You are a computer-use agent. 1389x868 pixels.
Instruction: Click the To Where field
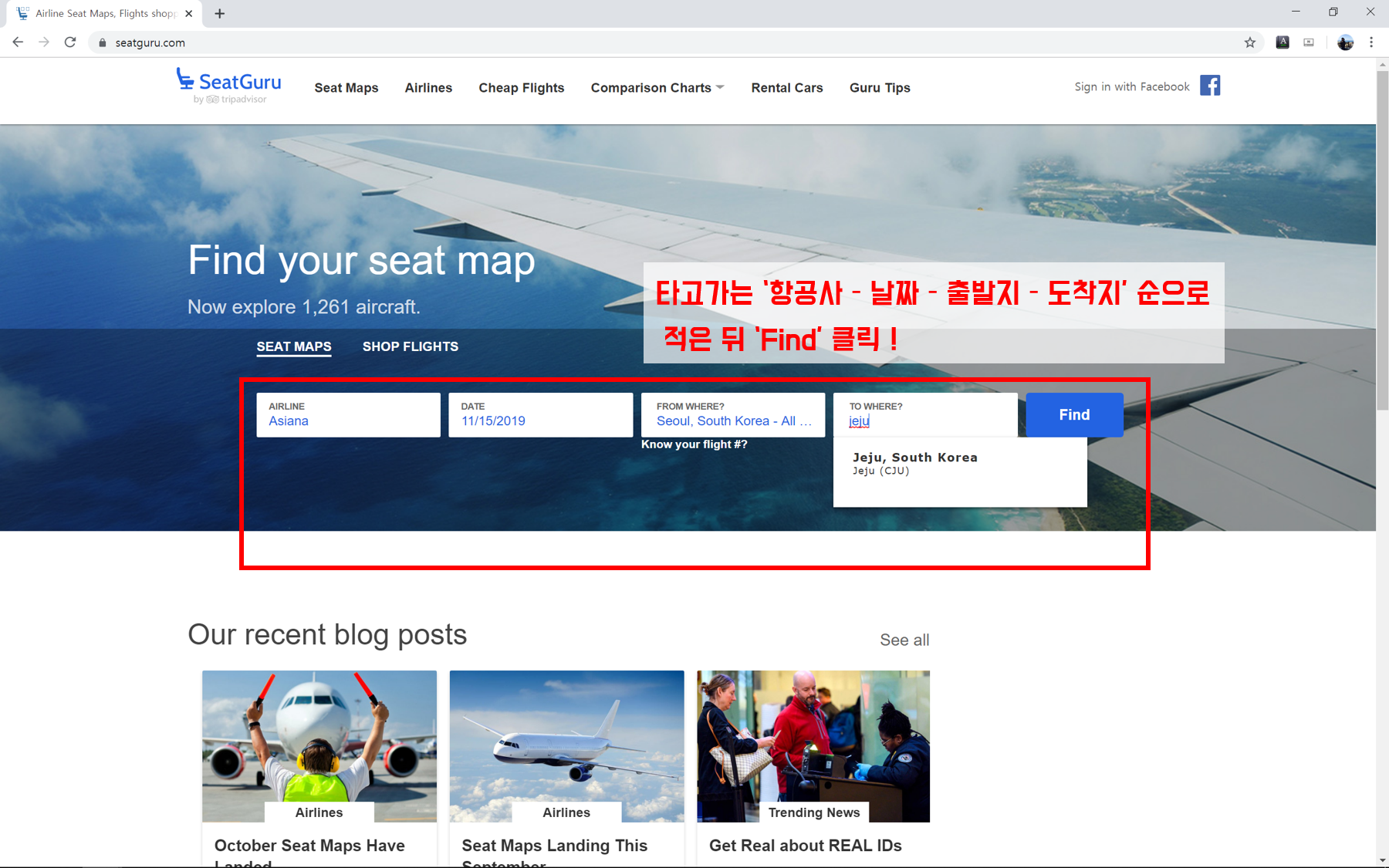[925, 415]
